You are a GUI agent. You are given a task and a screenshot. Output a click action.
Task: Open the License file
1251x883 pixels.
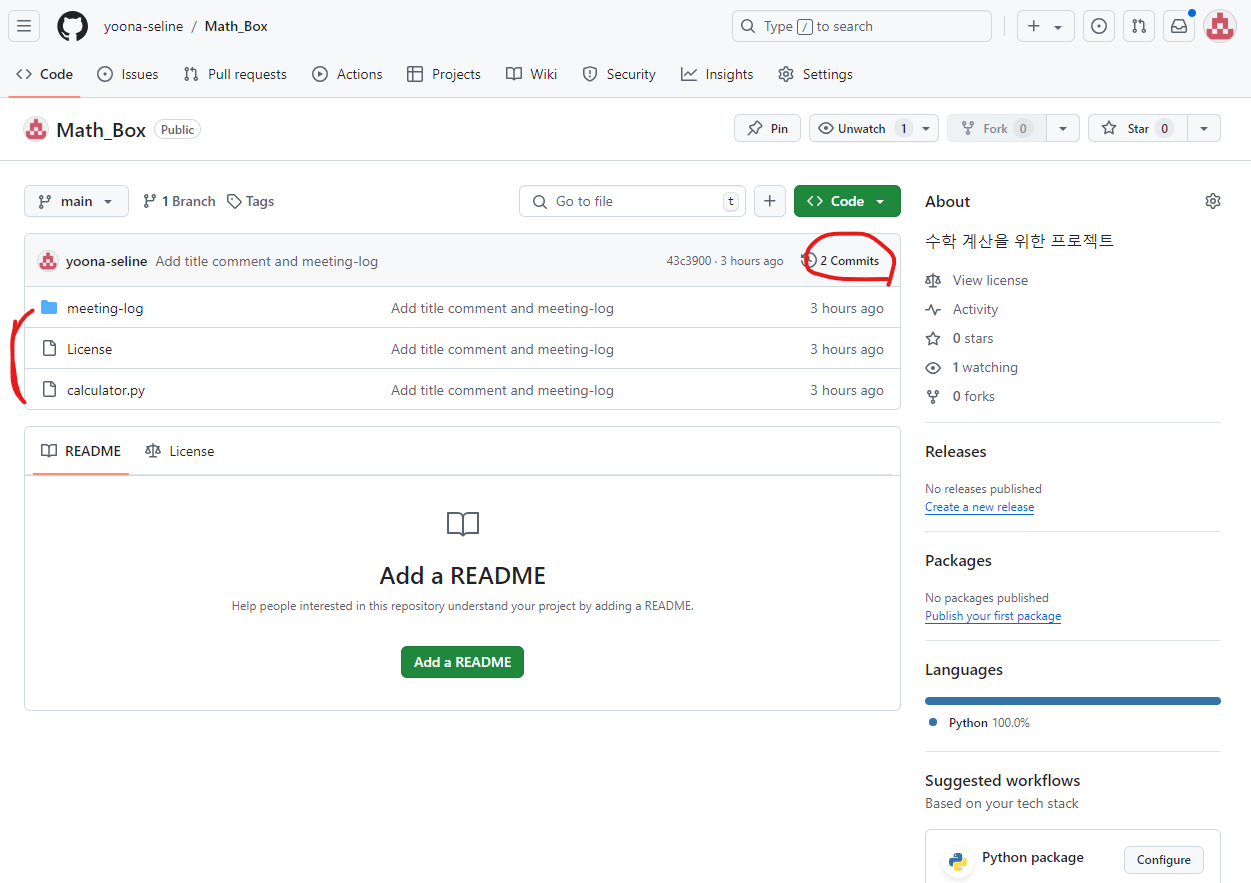point(89,349)
